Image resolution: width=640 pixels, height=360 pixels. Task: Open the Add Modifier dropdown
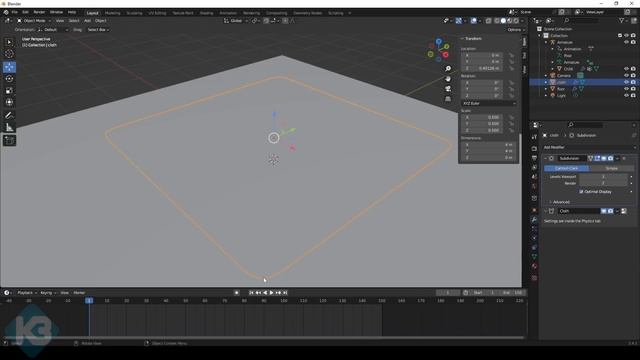[x=589, y=147]
